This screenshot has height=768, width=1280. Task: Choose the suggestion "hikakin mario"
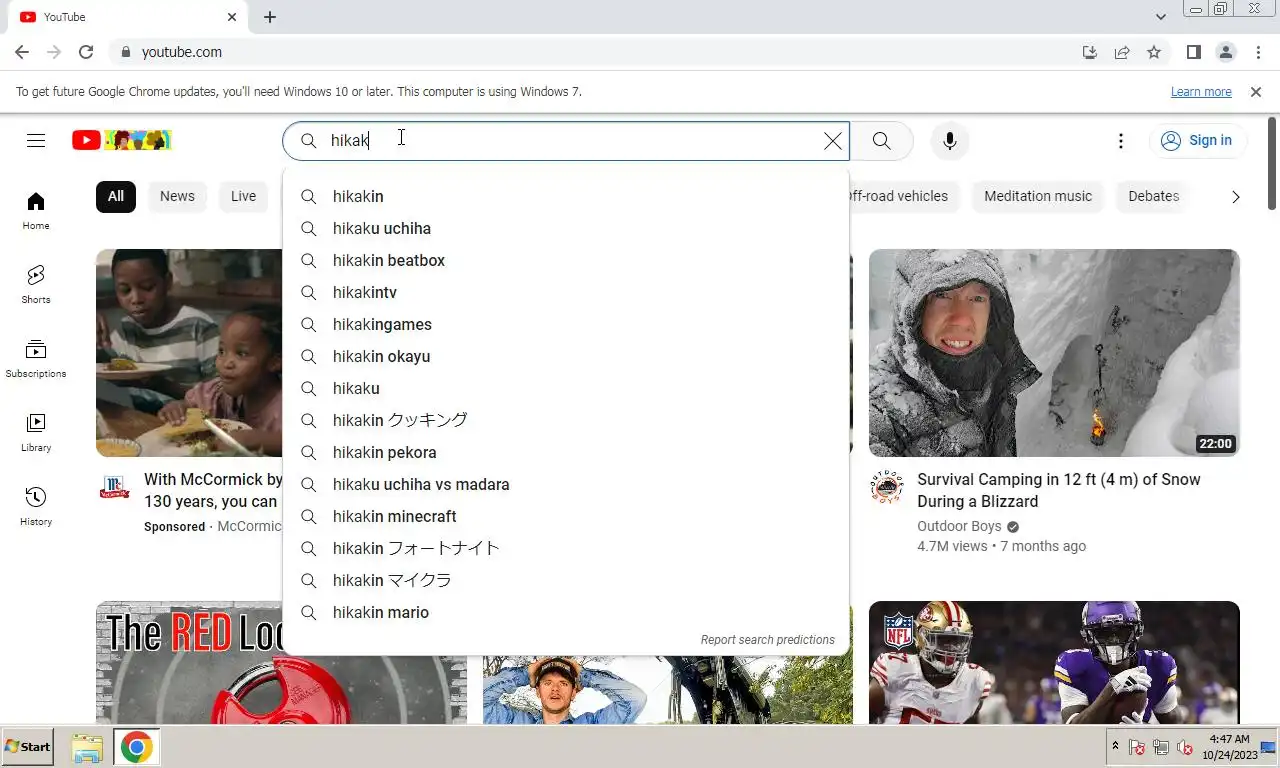(566, 612)
